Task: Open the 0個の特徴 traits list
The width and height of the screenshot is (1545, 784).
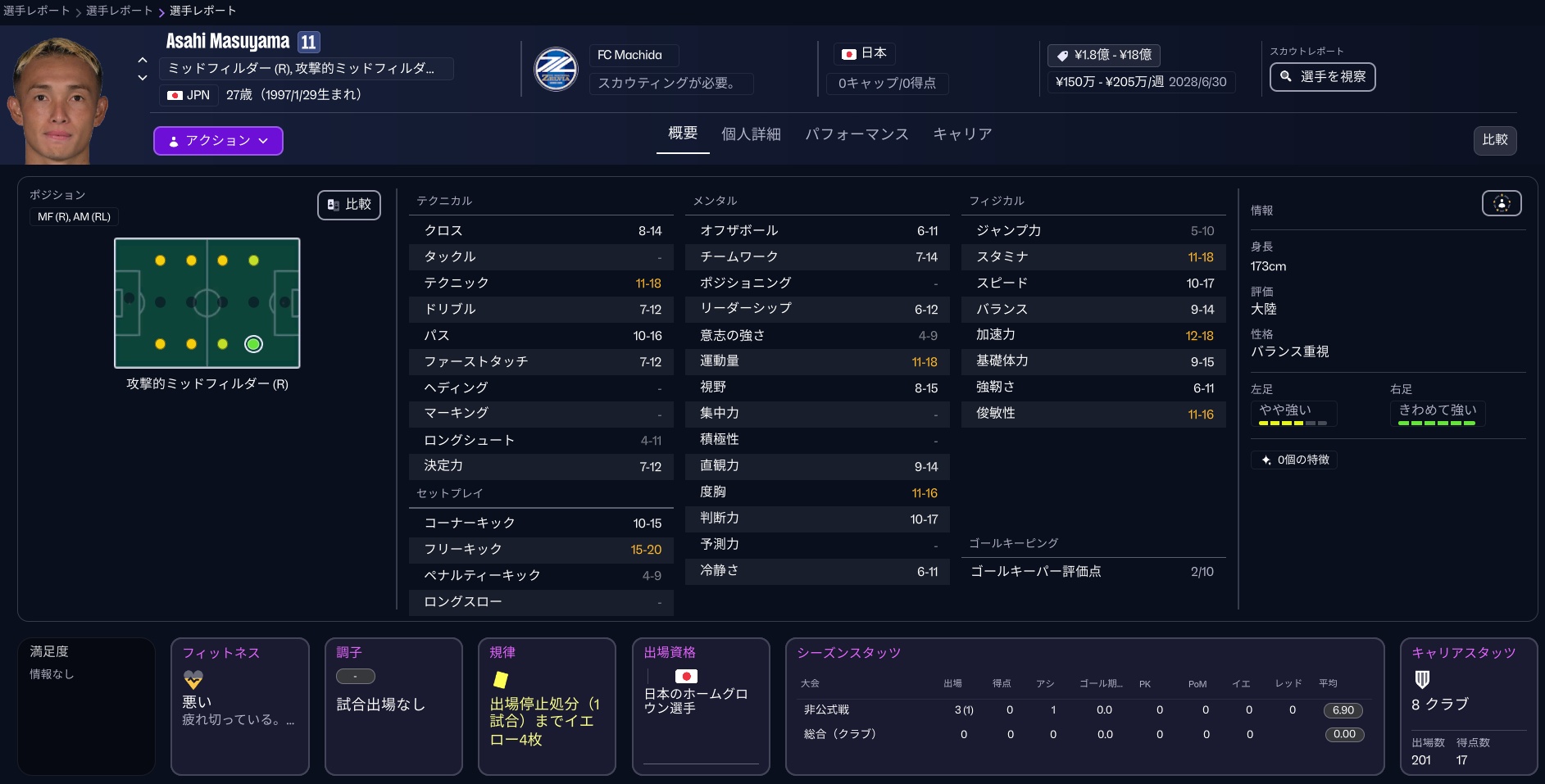Action: point(1294,460)
